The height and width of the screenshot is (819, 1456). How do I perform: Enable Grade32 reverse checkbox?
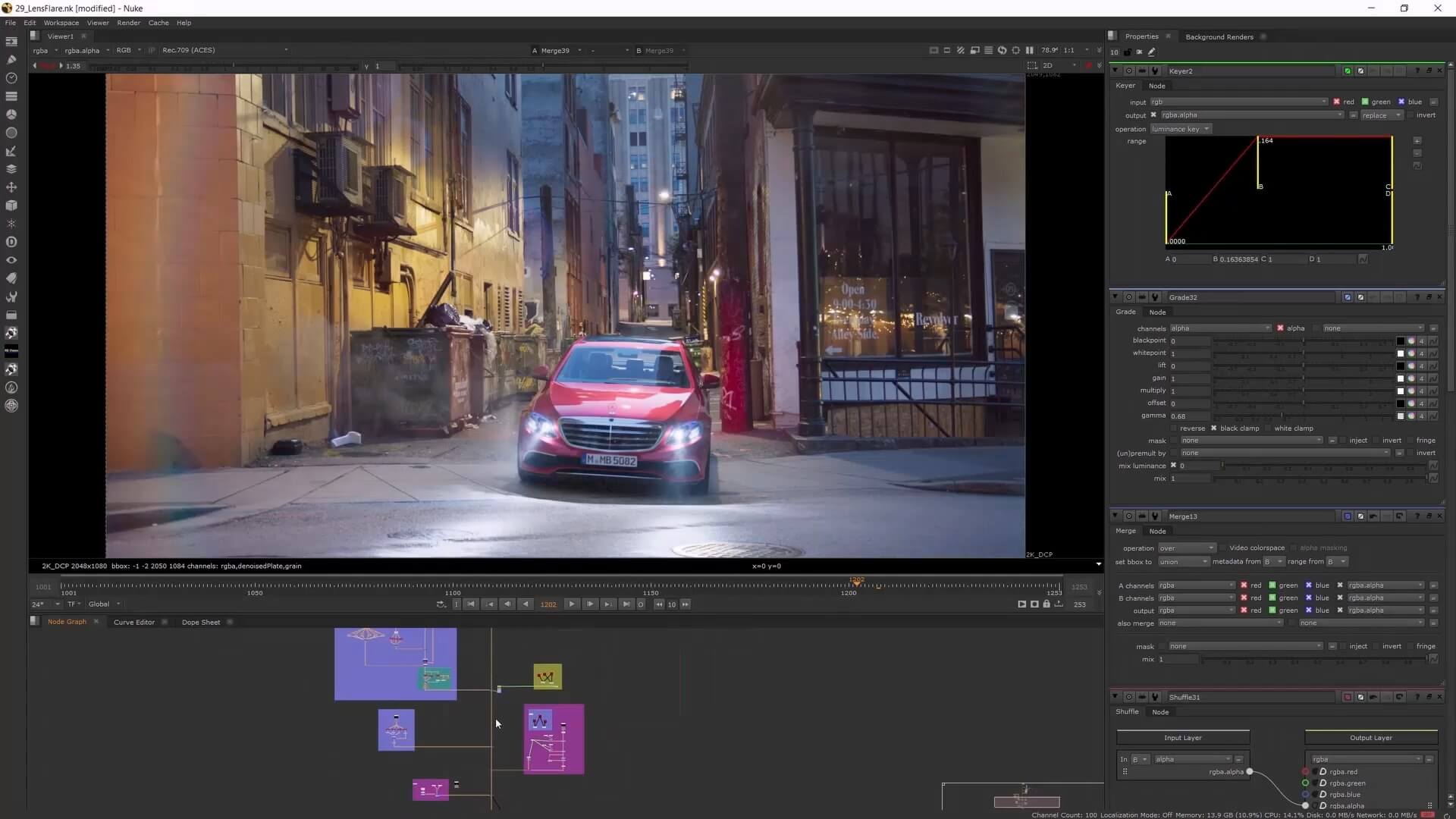tap(1174, 428)
